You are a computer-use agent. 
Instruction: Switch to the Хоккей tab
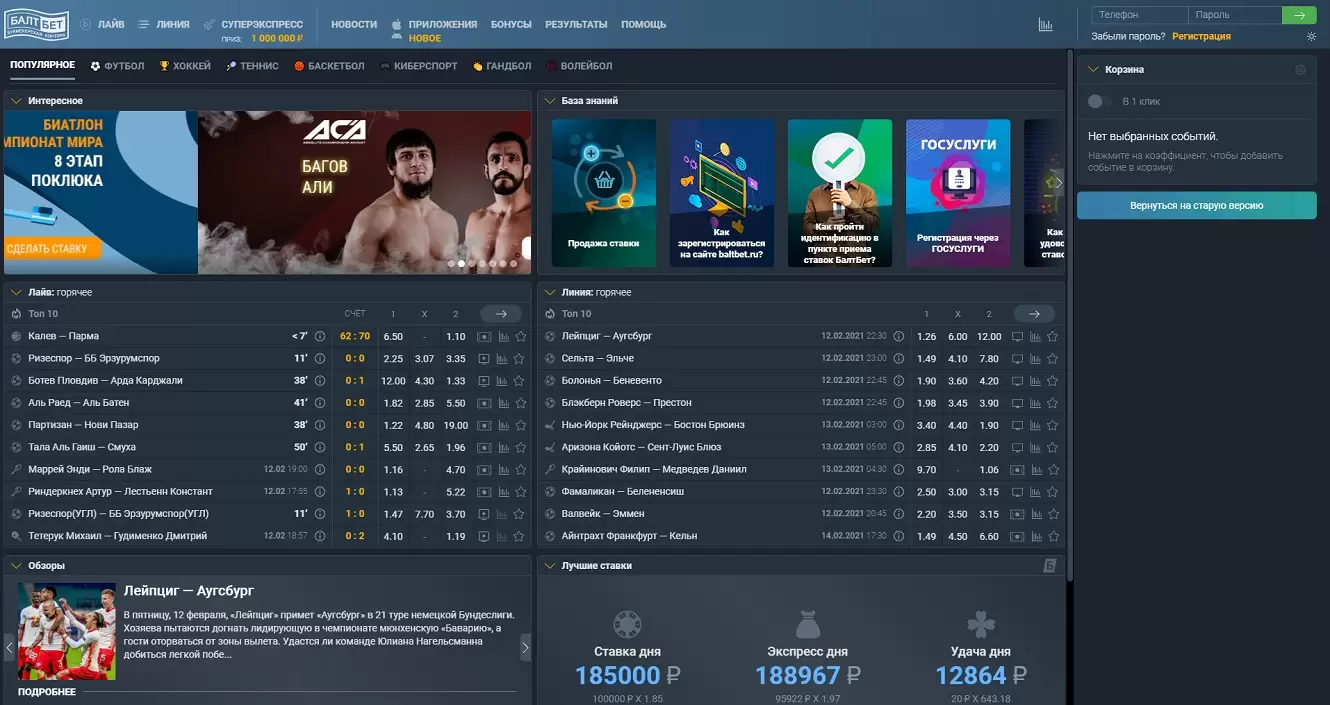(x=185, y=66)
